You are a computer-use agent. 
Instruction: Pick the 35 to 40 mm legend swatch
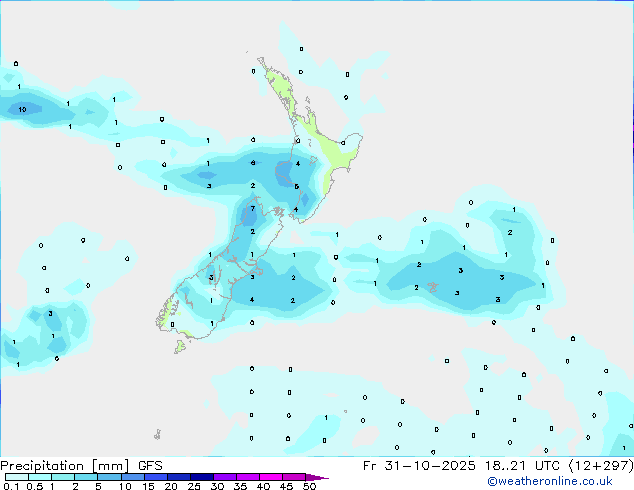248,477
